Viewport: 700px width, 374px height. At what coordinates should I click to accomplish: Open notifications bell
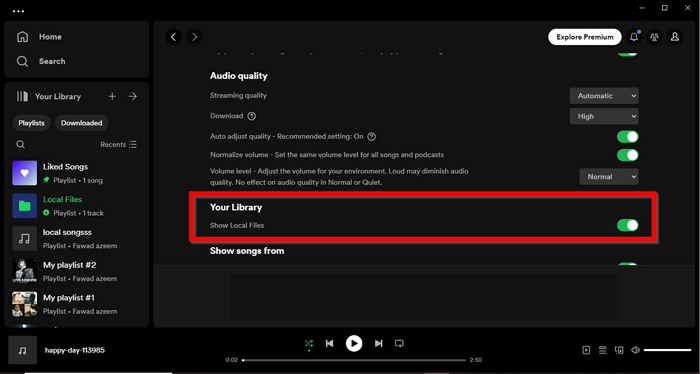634,37
